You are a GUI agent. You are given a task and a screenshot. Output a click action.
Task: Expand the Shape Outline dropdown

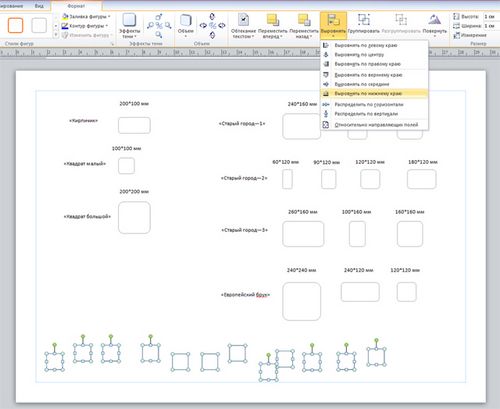coord(85,26)
